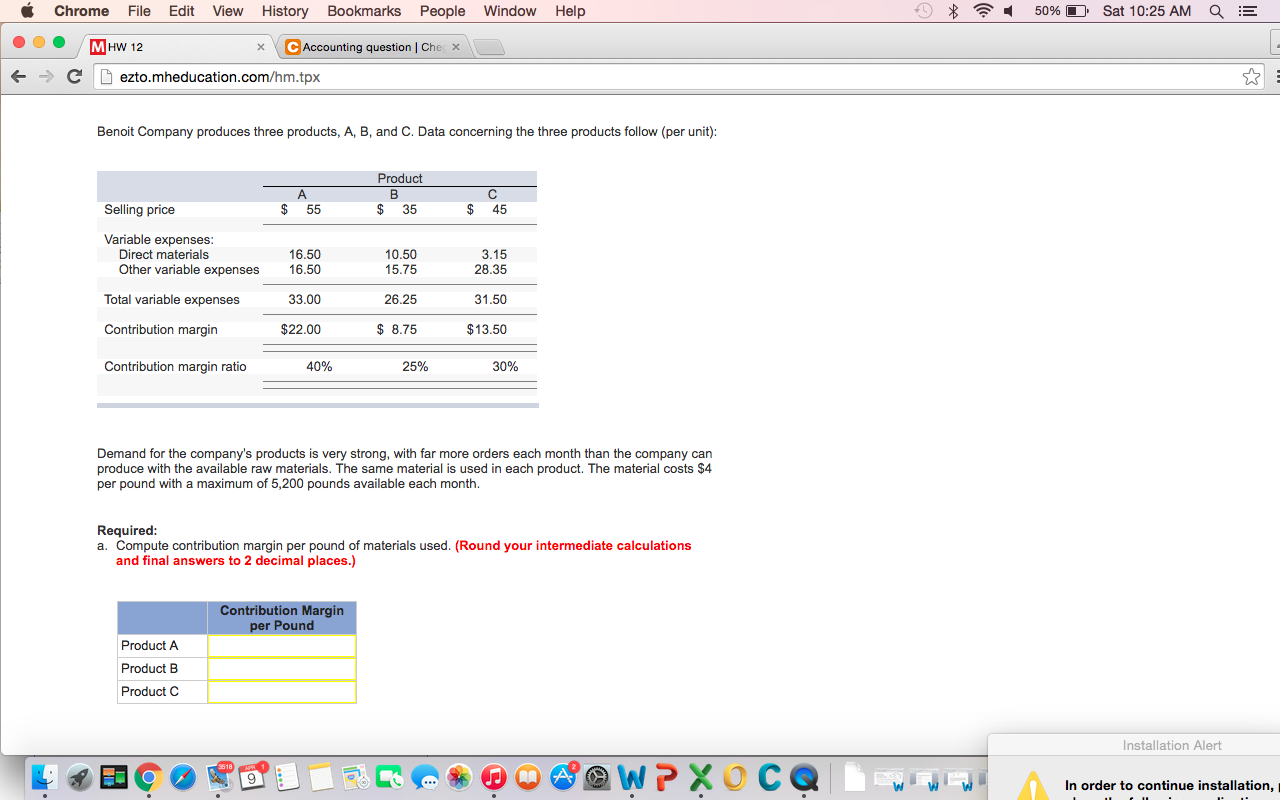Open Launchpad from the dock
Viewport: 1280px width, 800px height.
[x=79, y=778]
